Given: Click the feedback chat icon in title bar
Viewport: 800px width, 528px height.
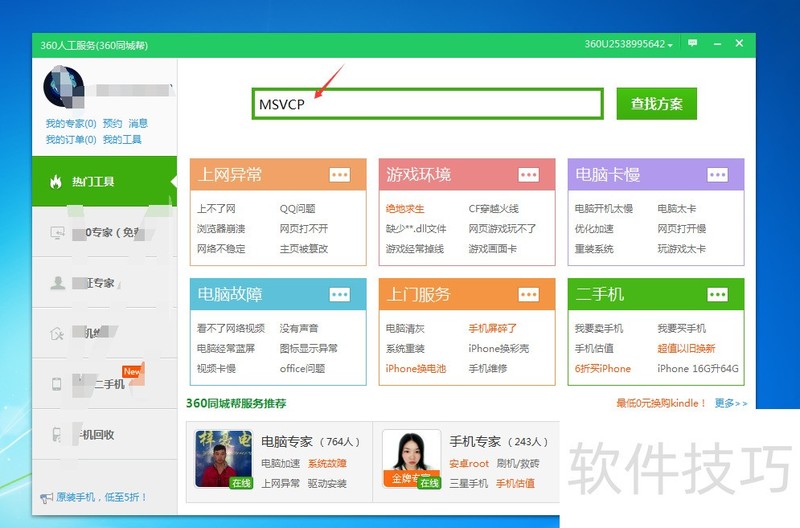Looking at the screenshot, I should pos(692,43).
